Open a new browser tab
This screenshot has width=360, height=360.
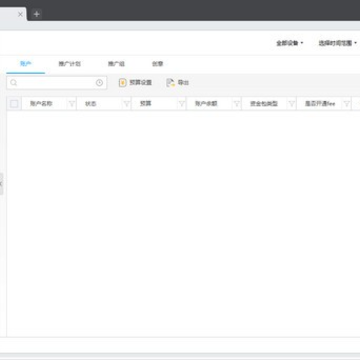point(37,14)
